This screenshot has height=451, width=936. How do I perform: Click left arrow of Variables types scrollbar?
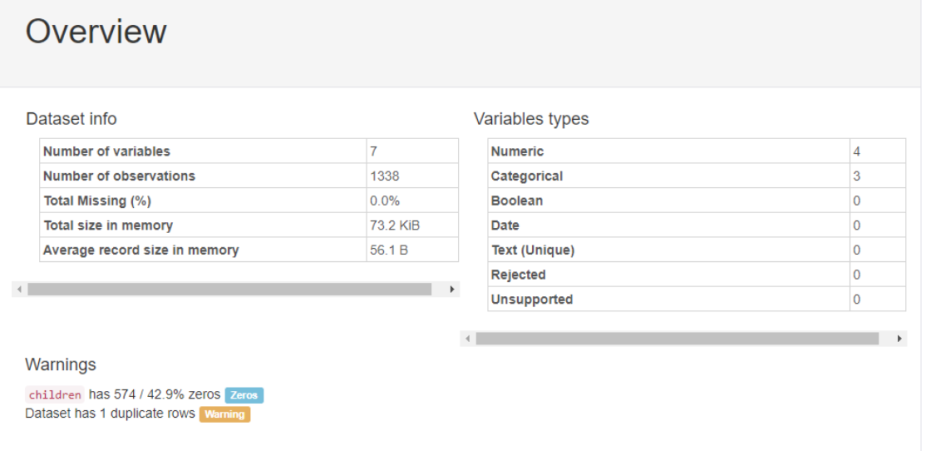468,339
